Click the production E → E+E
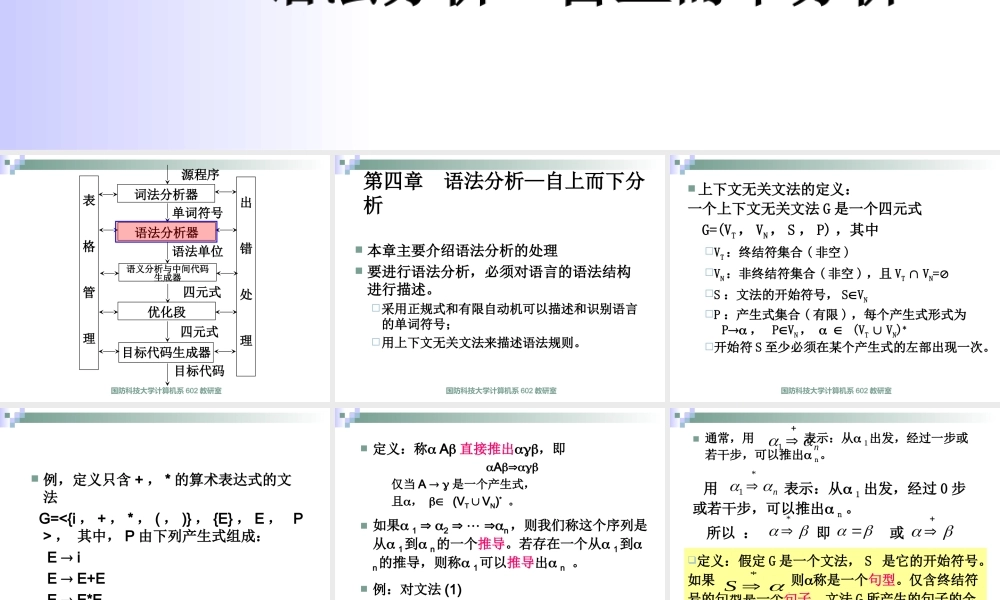Viewport: 1000px width, 600px height. click(x=76, y=578)
